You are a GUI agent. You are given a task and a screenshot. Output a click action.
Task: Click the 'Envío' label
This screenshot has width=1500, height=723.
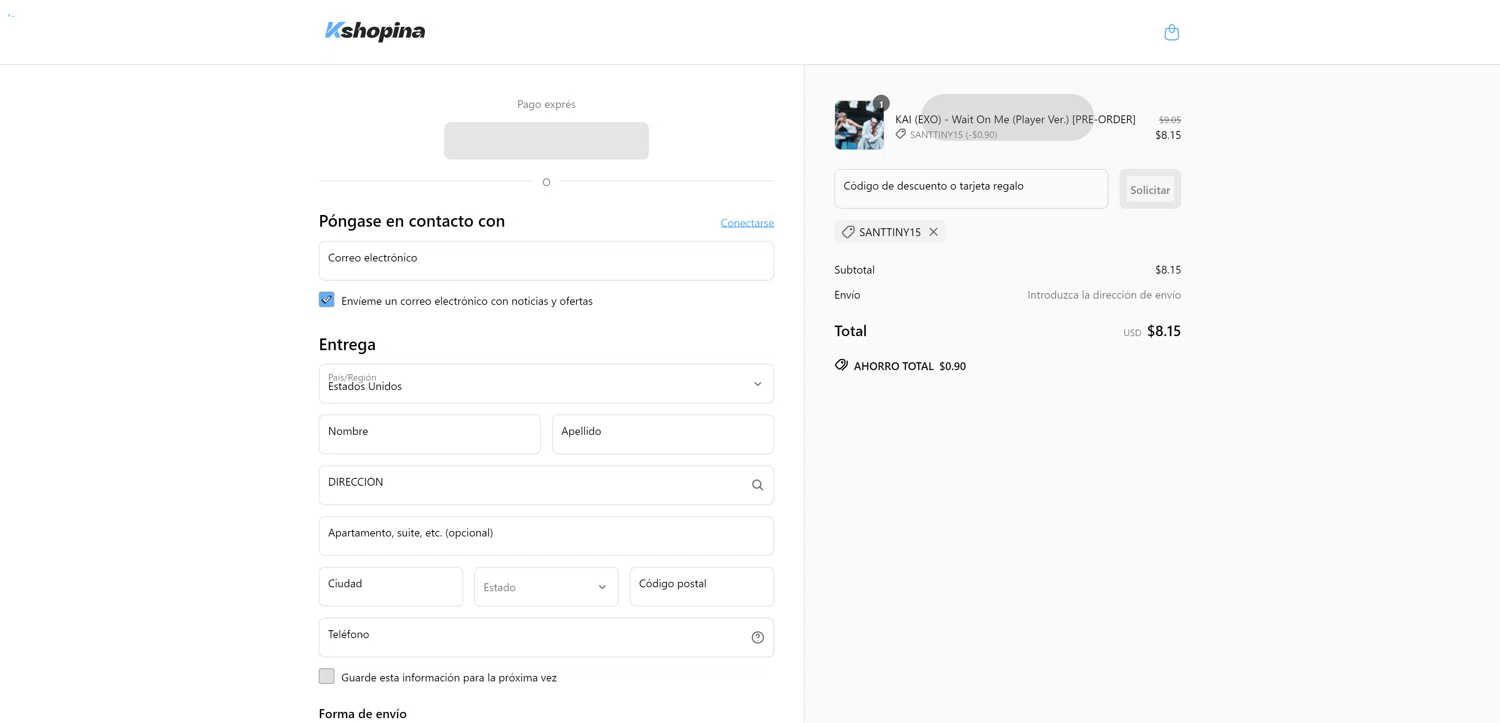pos(847,295)
